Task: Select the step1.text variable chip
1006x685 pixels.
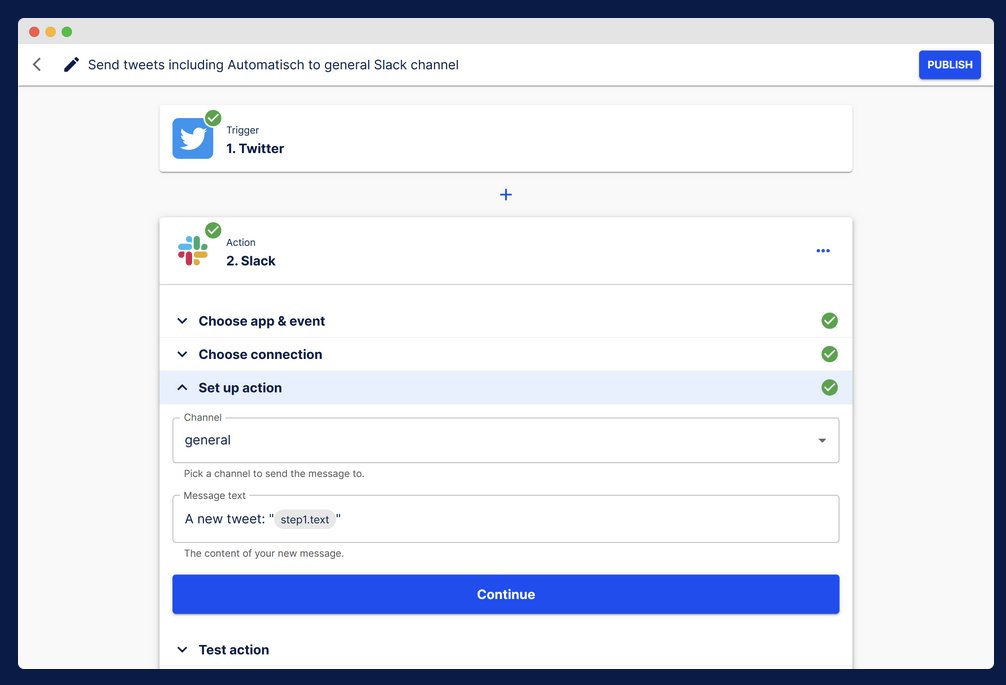Action: coord(305,520)
